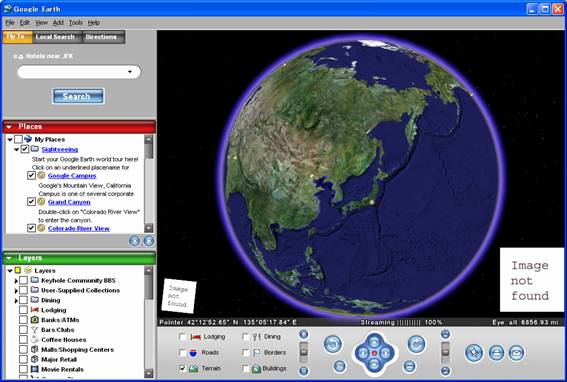
Task: Reset the view to north
Action: pos(340,366)
